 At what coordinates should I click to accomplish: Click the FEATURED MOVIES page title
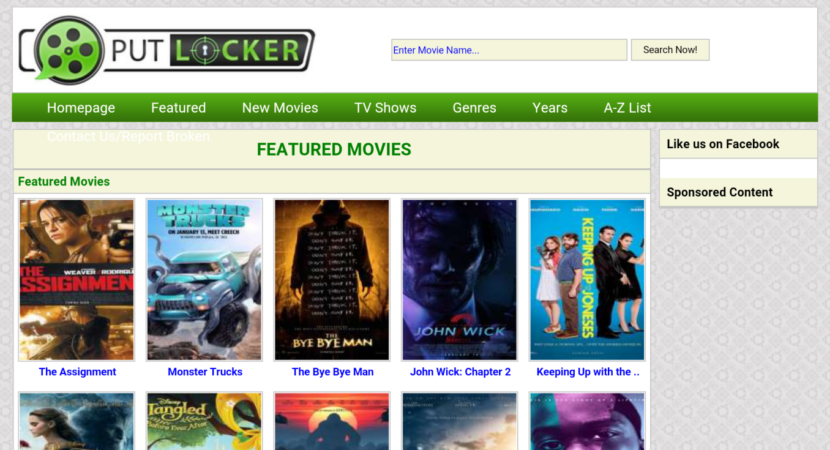pyautogui.click(x=334, y=150)
